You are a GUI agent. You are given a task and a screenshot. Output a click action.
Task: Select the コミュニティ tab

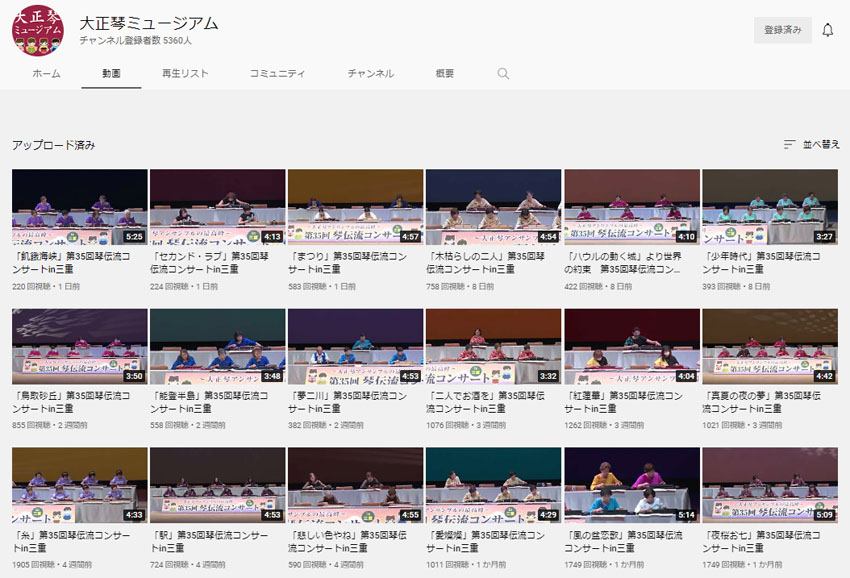277,74
